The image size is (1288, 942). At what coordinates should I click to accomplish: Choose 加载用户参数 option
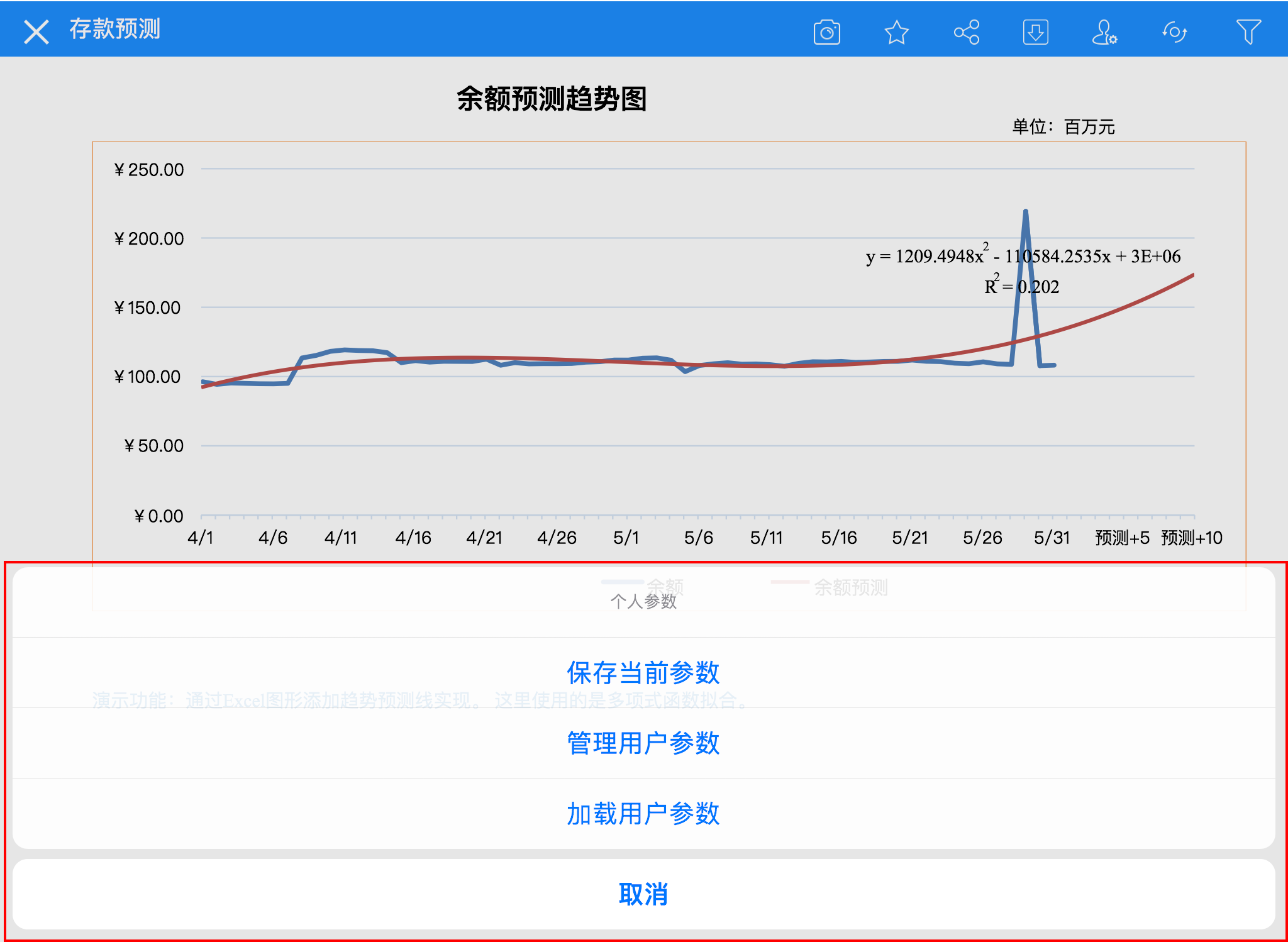click(643, 814)
